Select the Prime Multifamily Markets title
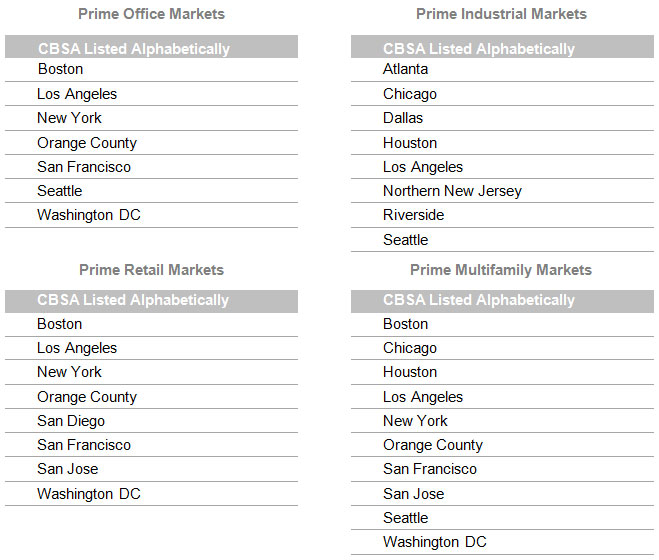 pos(501,270)
